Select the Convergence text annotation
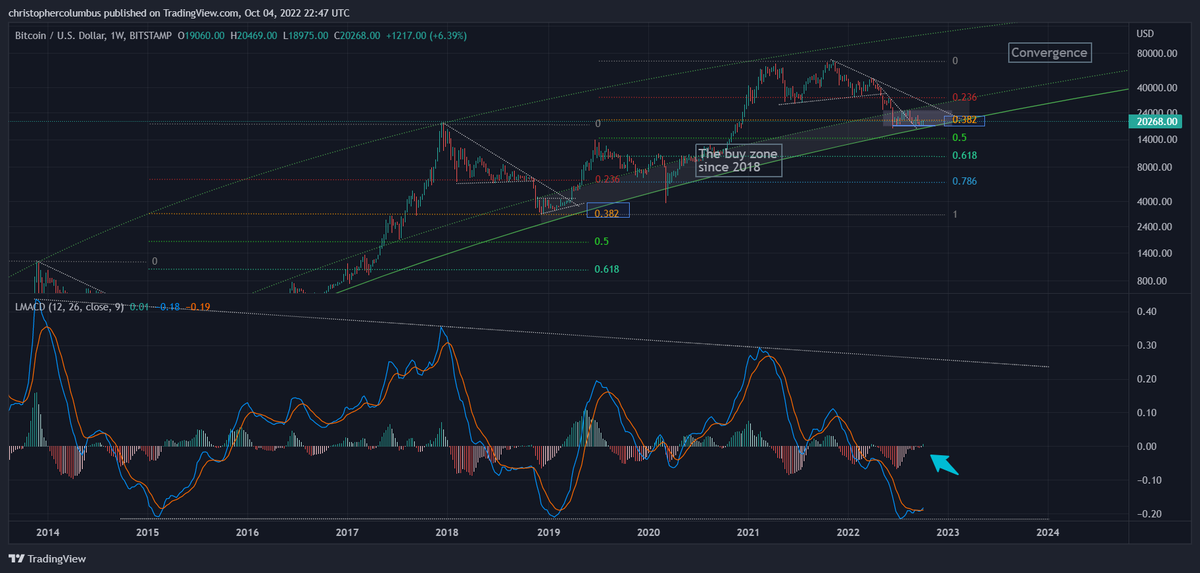Screen dimensions: 1200x573 tap(1049, 52)
